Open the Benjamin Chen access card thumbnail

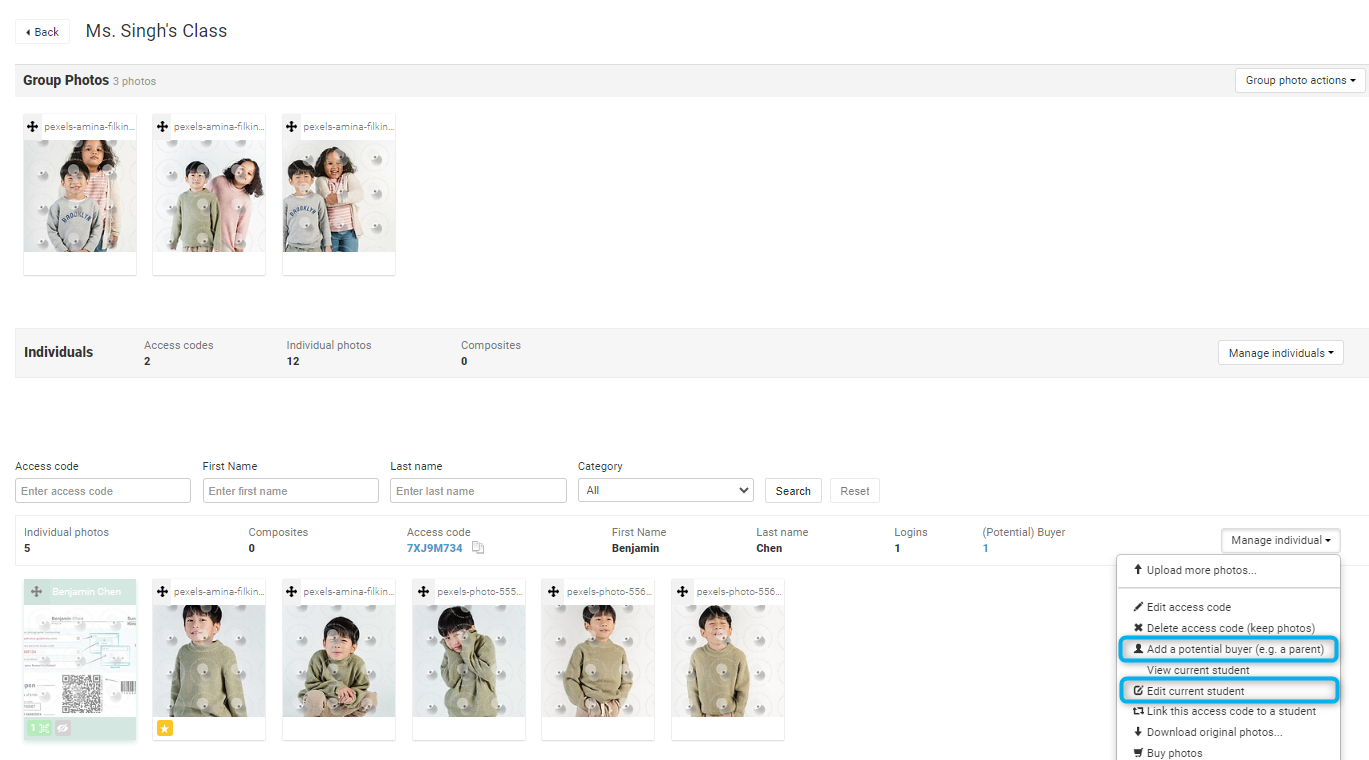pos(80,661)
